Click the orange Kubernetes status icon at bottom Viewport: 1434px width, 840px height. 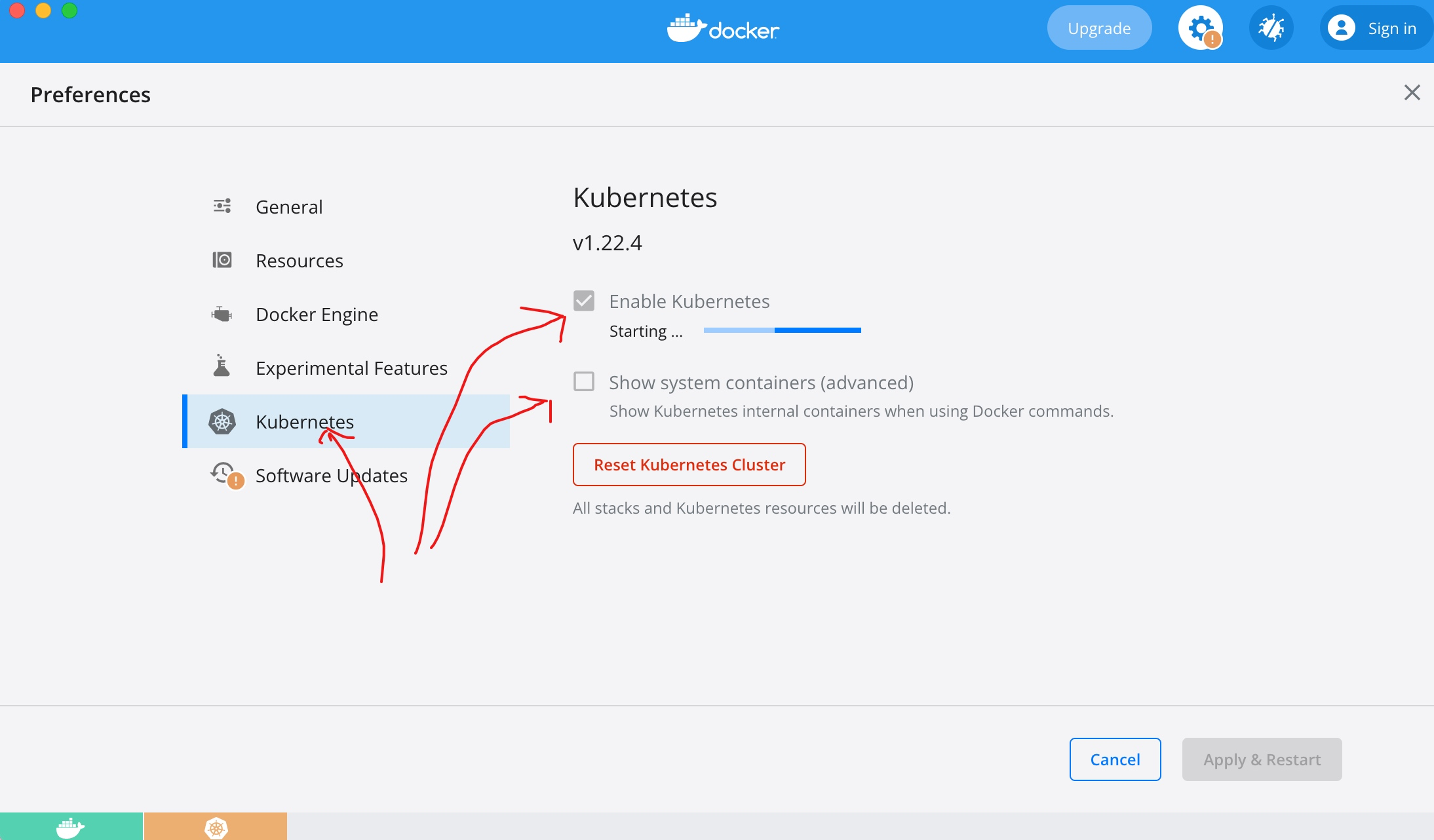[x=216, y=827]
